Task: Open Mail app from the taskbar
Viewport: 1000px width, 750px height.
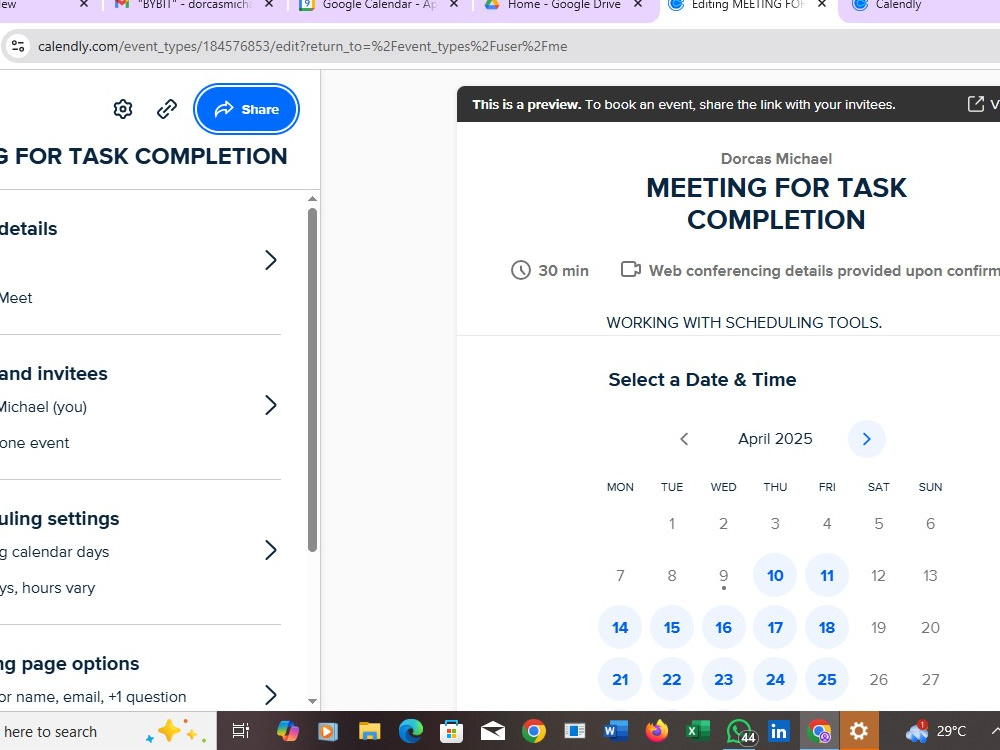Action: pos(492,731)
